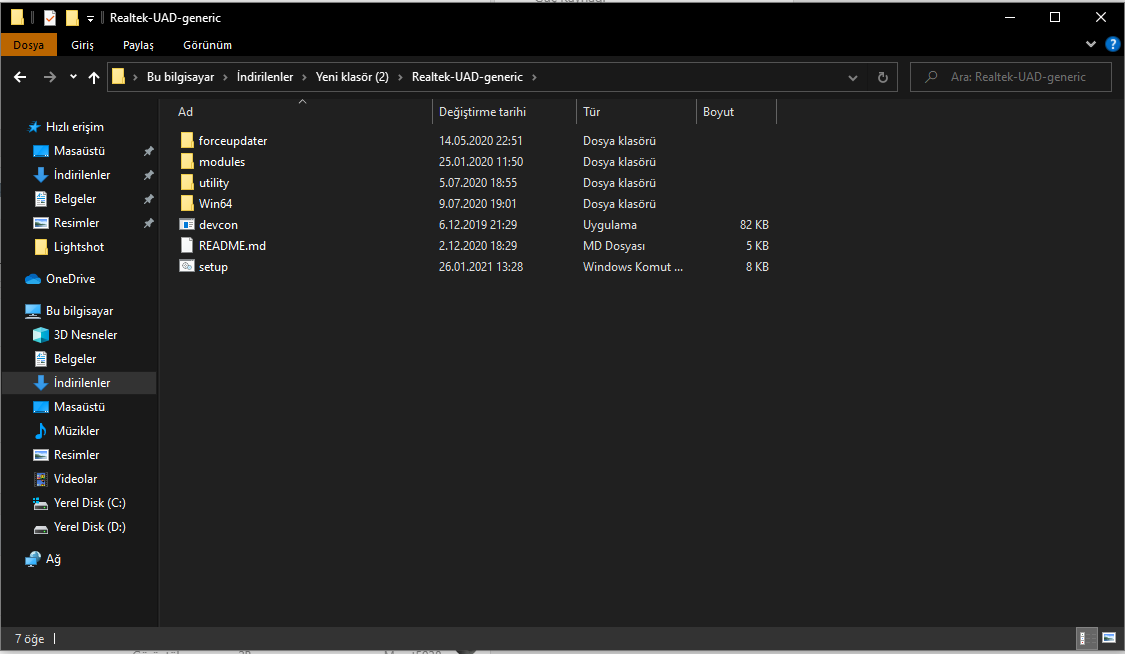Click the Müzikler music note icon

[41, 430]
